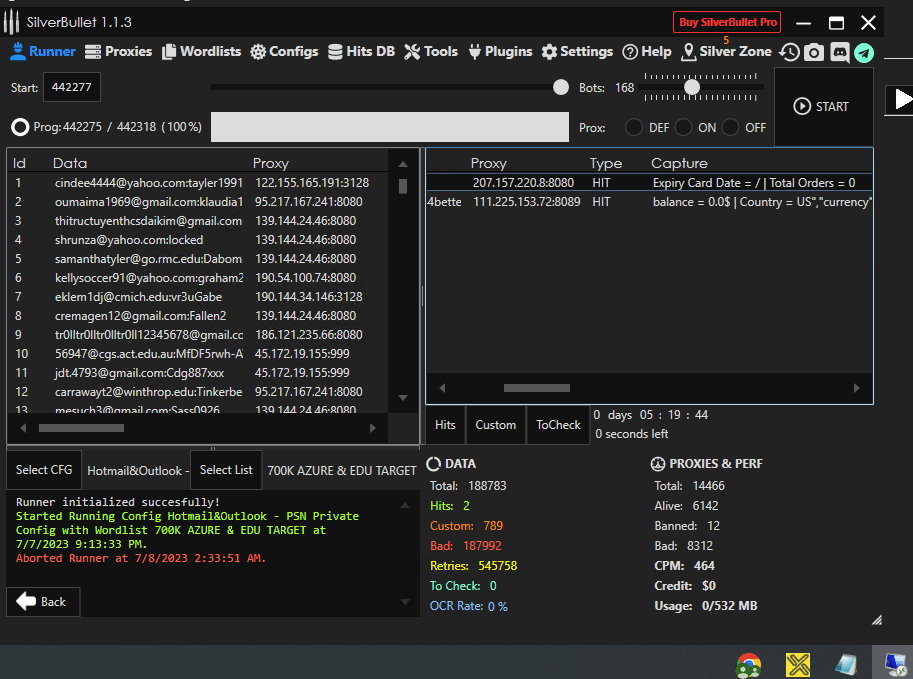Screen dimensions: 913x679
Task: Switch to the ToCheck results tab
Action: (x=558, y=425)
